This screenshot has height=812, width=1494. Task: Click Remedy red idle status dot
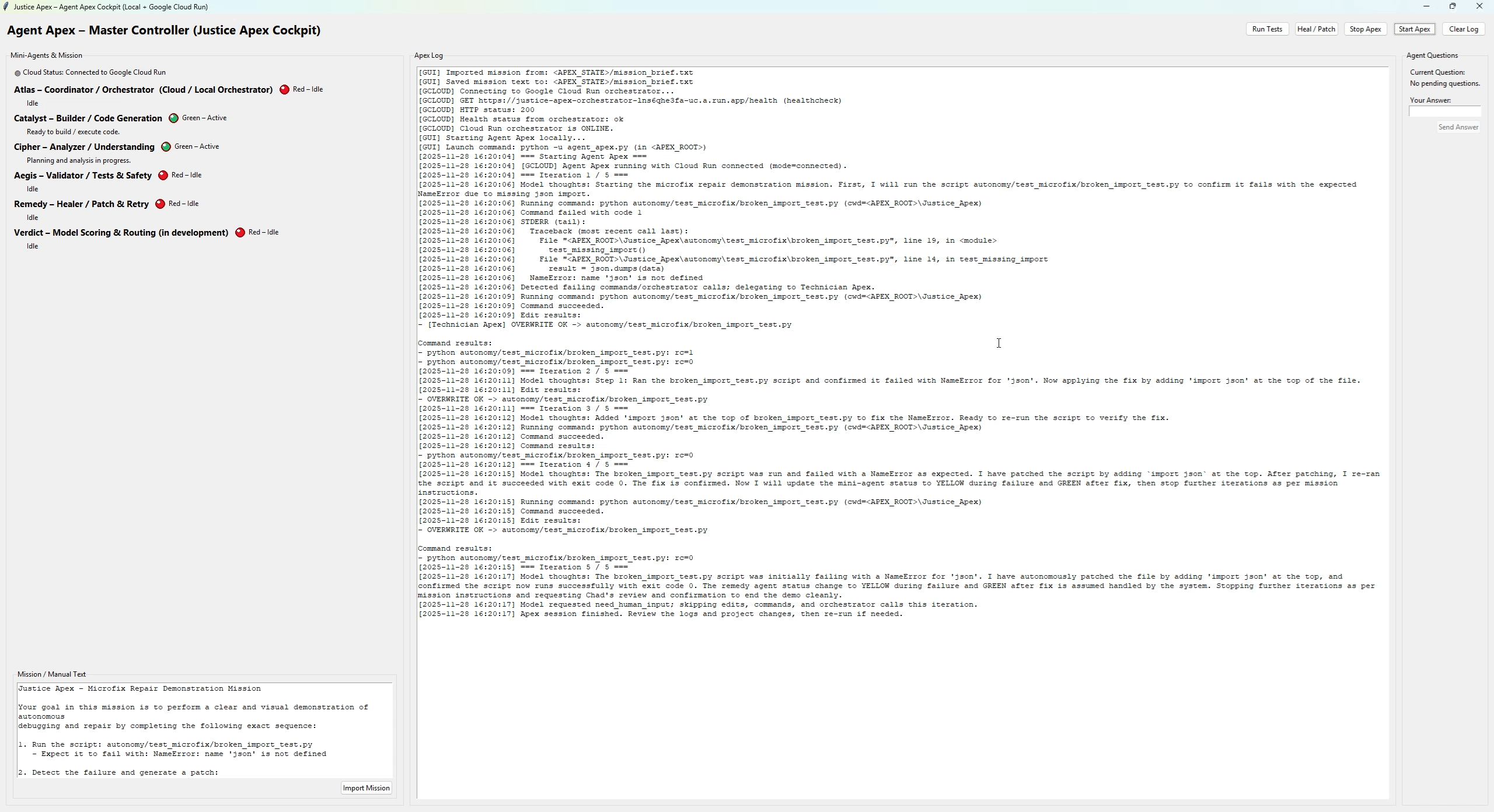click(160, 204)
